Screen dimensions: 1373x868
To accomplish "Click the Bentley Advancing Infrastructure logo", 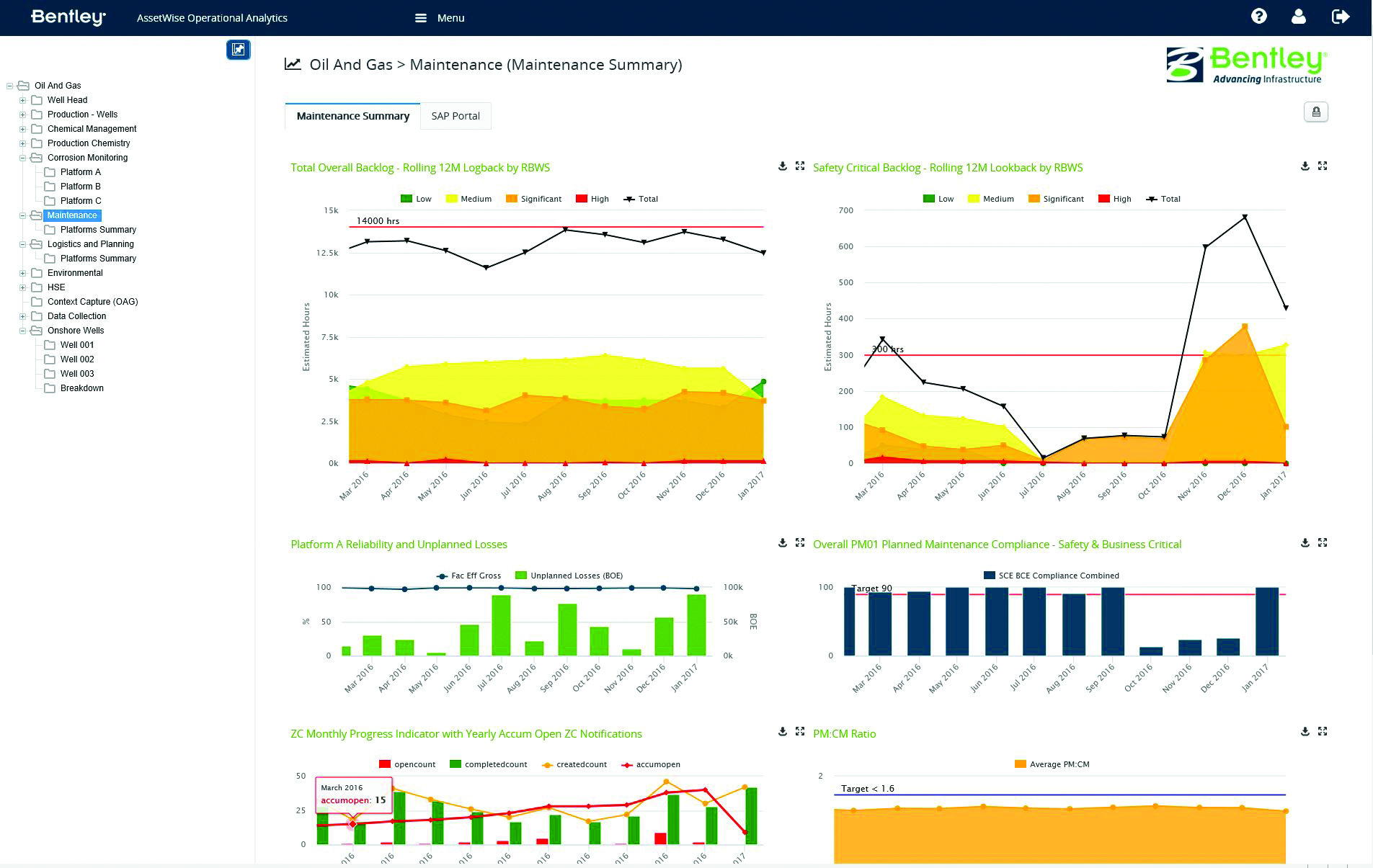I will click(1245, 65).
